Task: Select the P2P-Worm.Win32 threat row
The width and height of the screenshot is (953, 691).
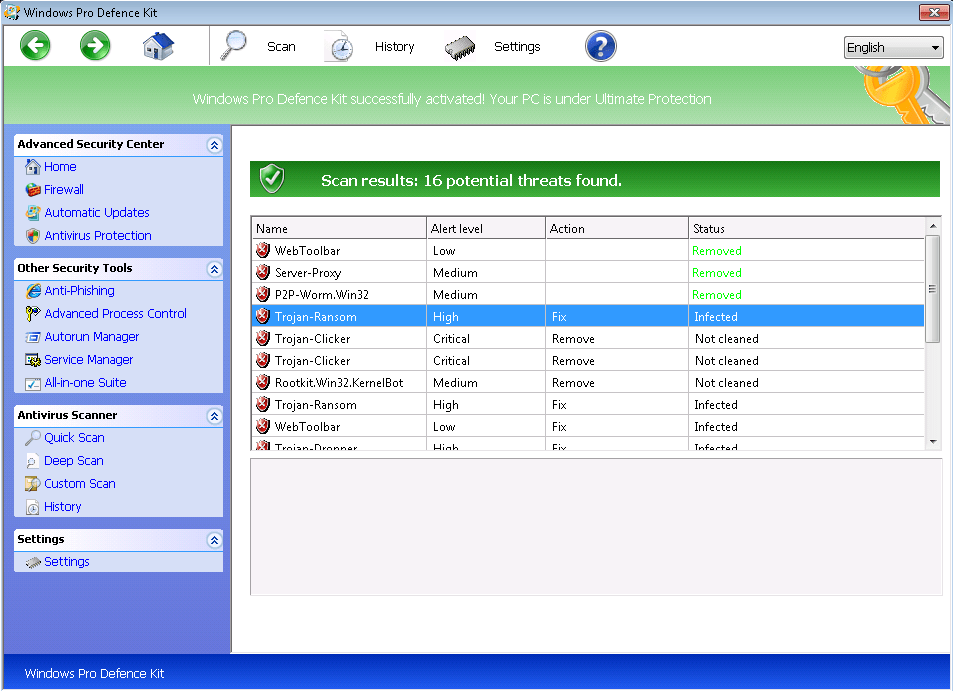Action: [x=322, y=295]
